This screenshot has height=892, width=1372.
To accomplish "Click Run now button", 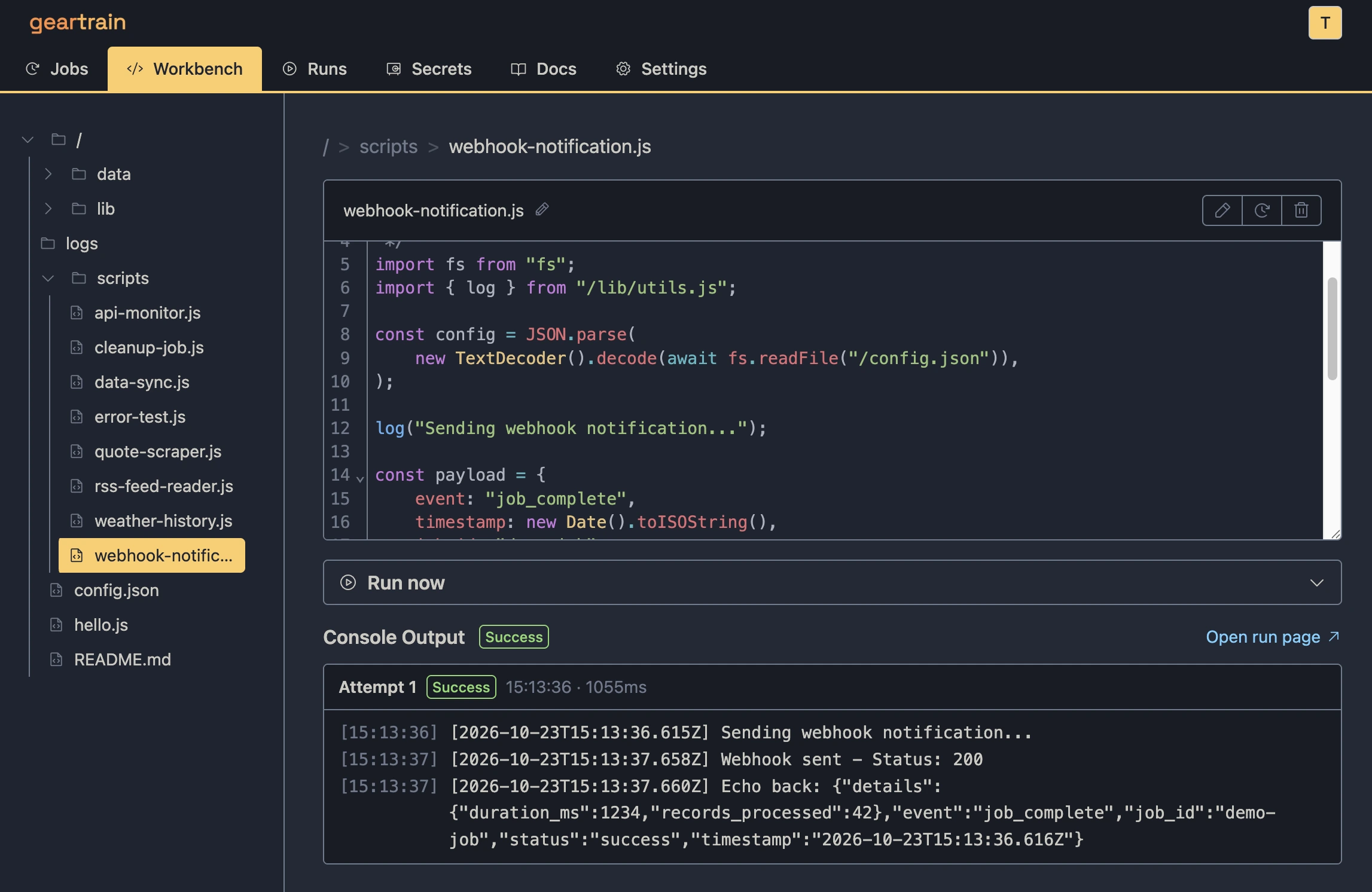I will (x=832, y=582).
